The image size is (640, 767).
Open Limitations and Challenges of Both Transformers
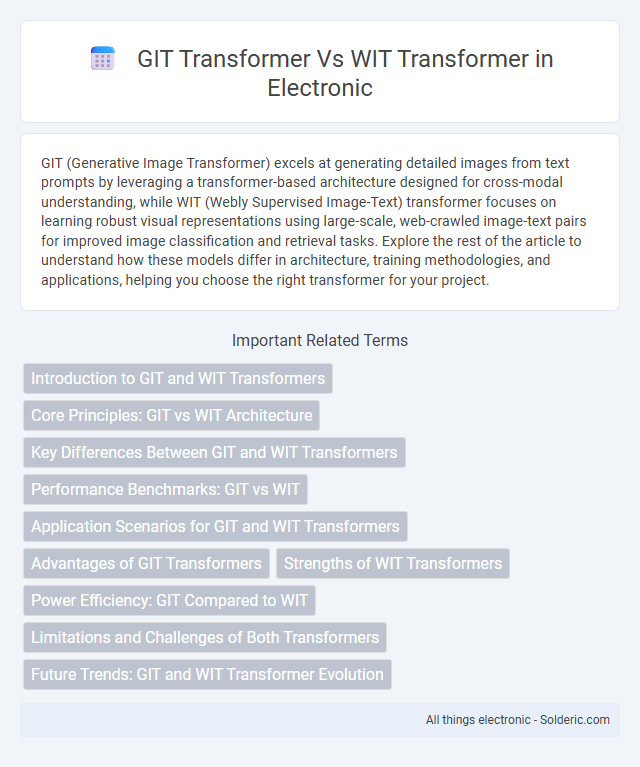[205, 637]
